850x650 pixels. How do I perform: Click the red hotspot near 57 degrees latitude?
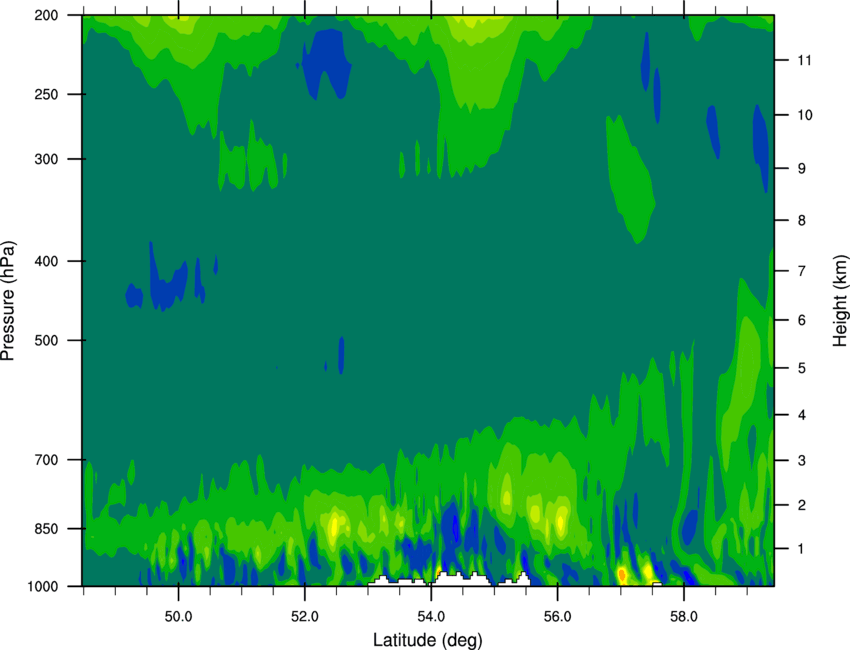[622, 575]
